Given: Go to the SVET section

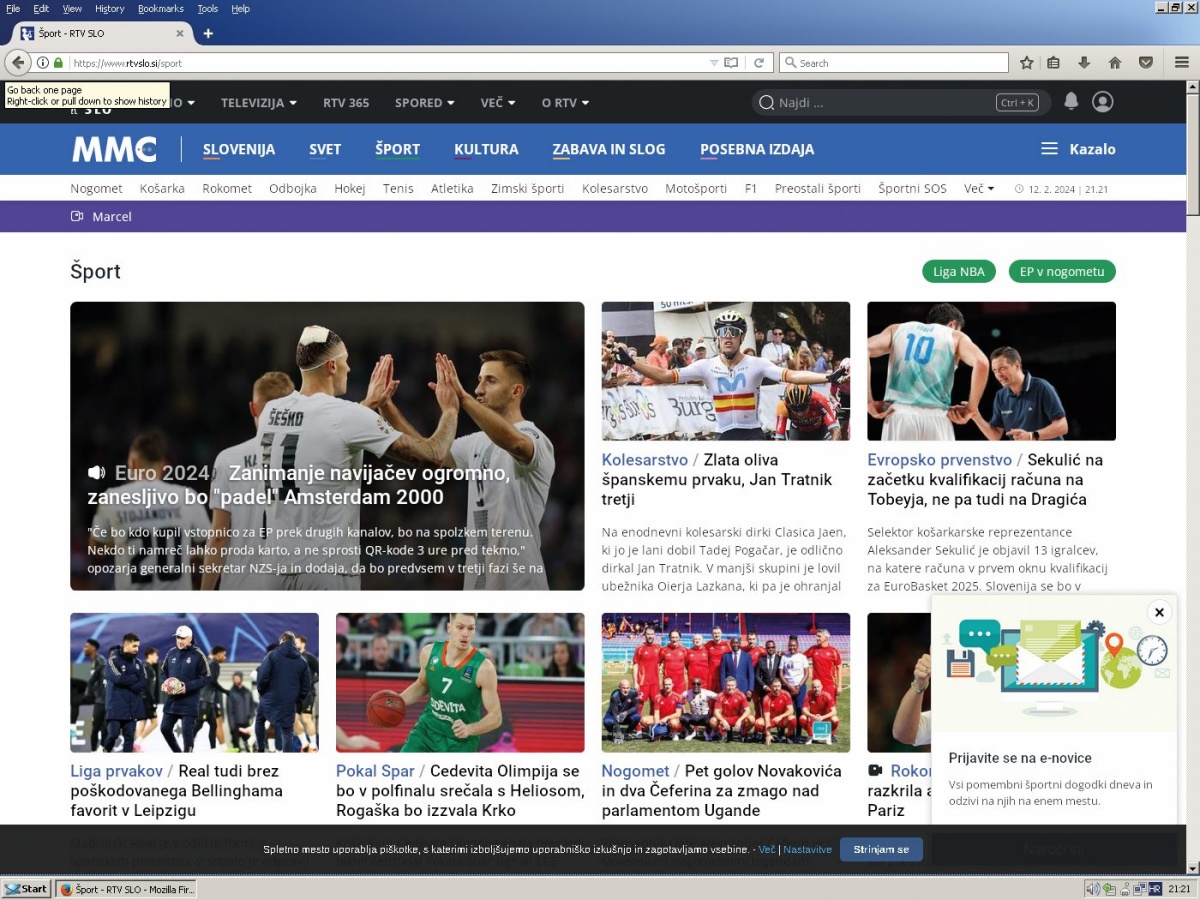Looking at the screenshot, I should 325,149.
